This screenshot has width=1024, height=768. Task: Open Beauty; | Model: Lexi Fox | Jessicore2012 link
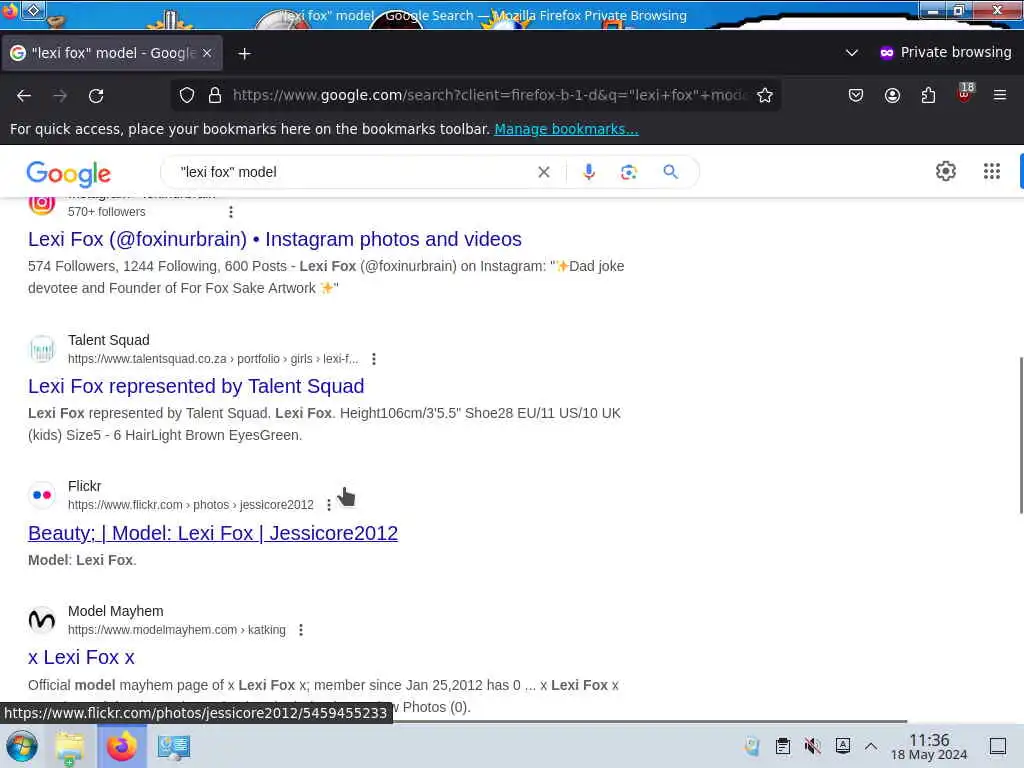213,533
